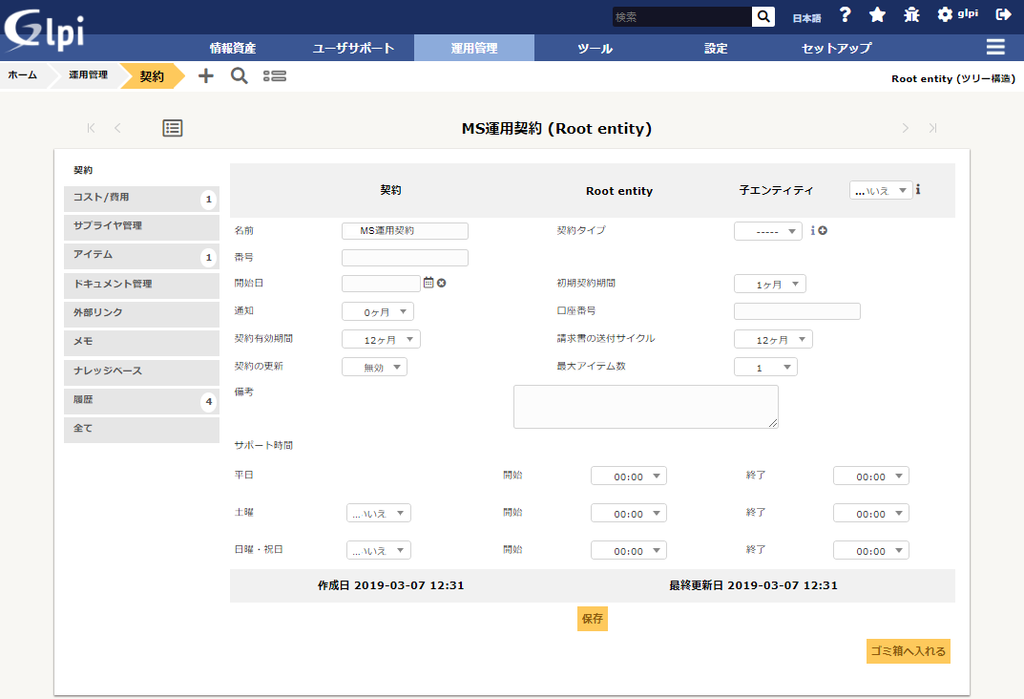Log out using the exit icon

(1004, 15)
